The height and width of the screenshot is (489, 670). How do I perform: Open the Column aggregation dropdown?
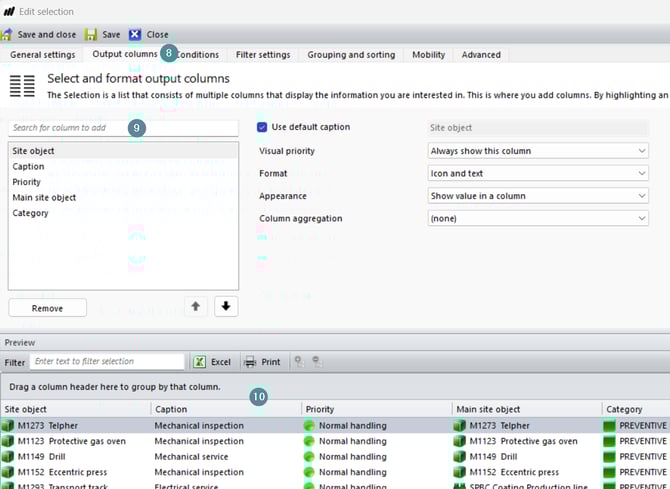coord(538,218)
